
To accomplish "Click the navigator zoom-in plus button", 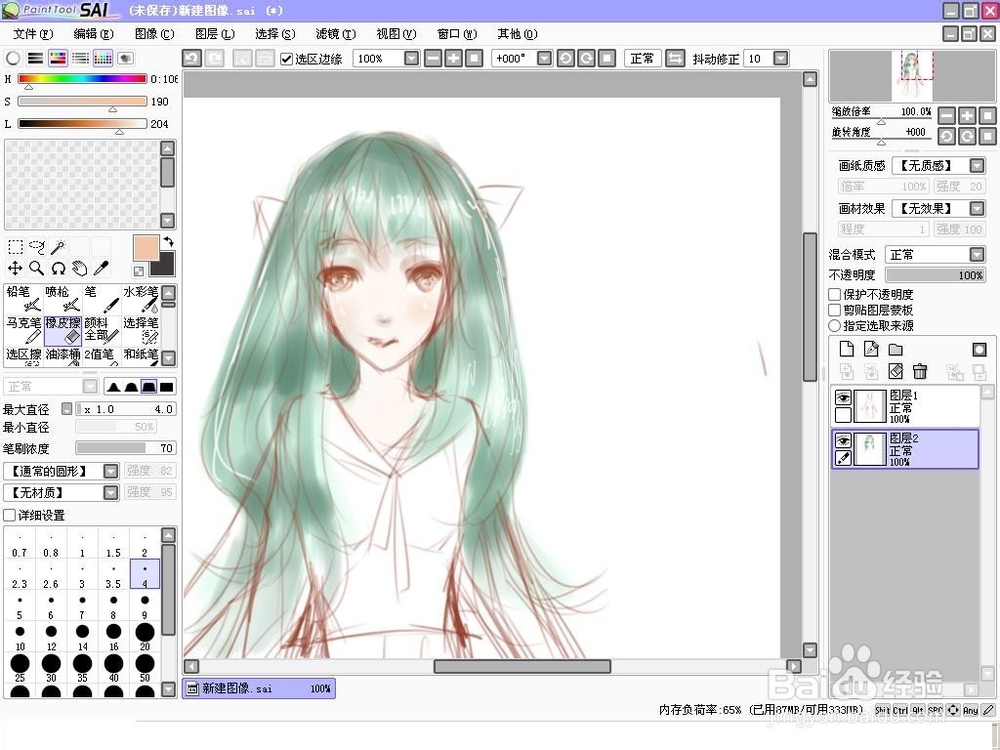I will point(967,115).
